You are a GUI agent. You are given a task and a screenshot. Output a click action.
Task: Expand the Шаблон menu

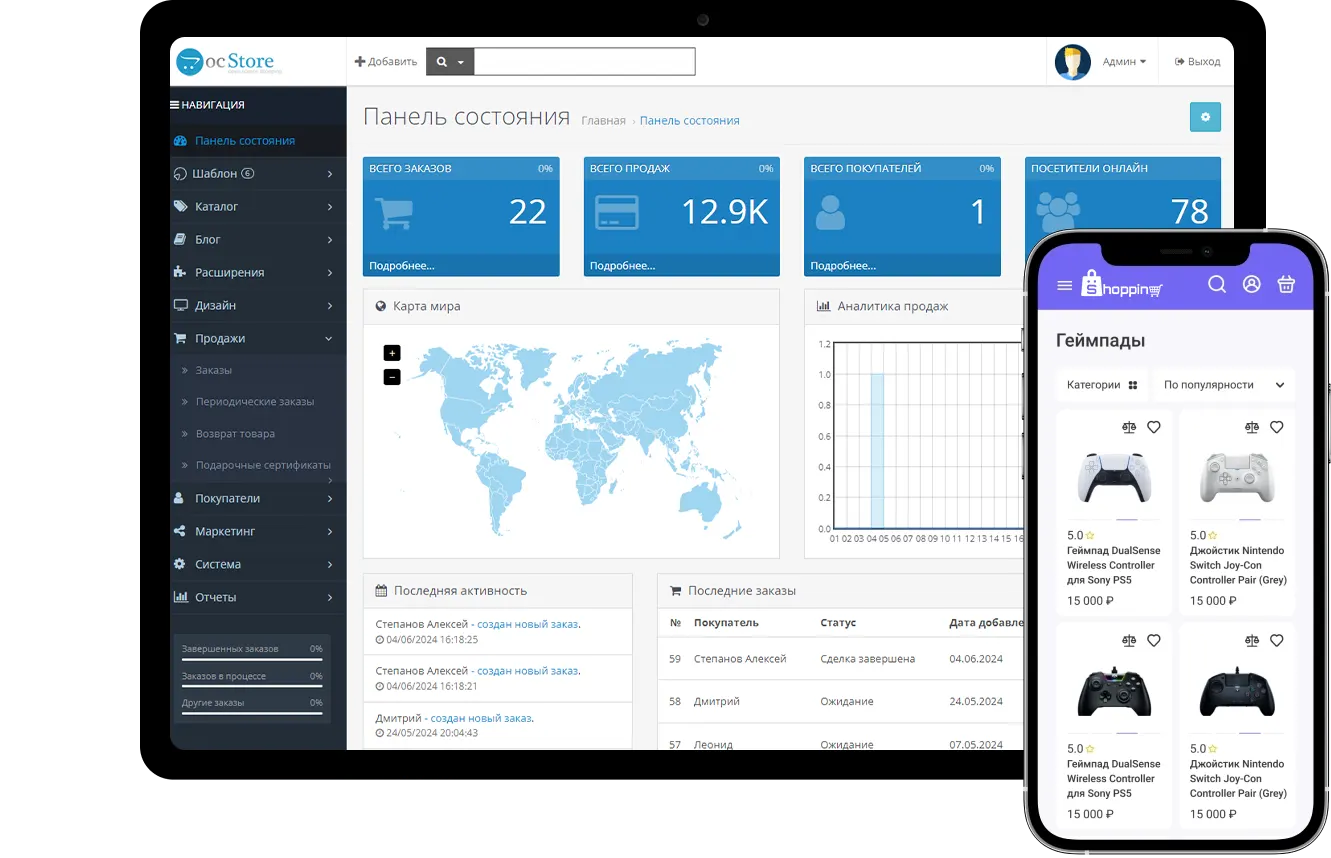click(258, 174)
